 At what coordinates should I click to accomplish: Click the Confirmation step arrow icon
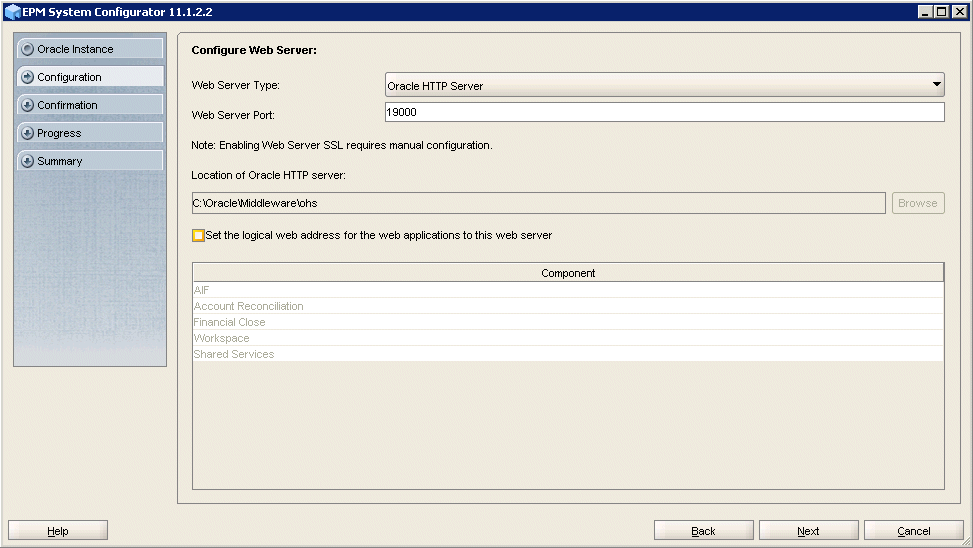tap(27, 105)
